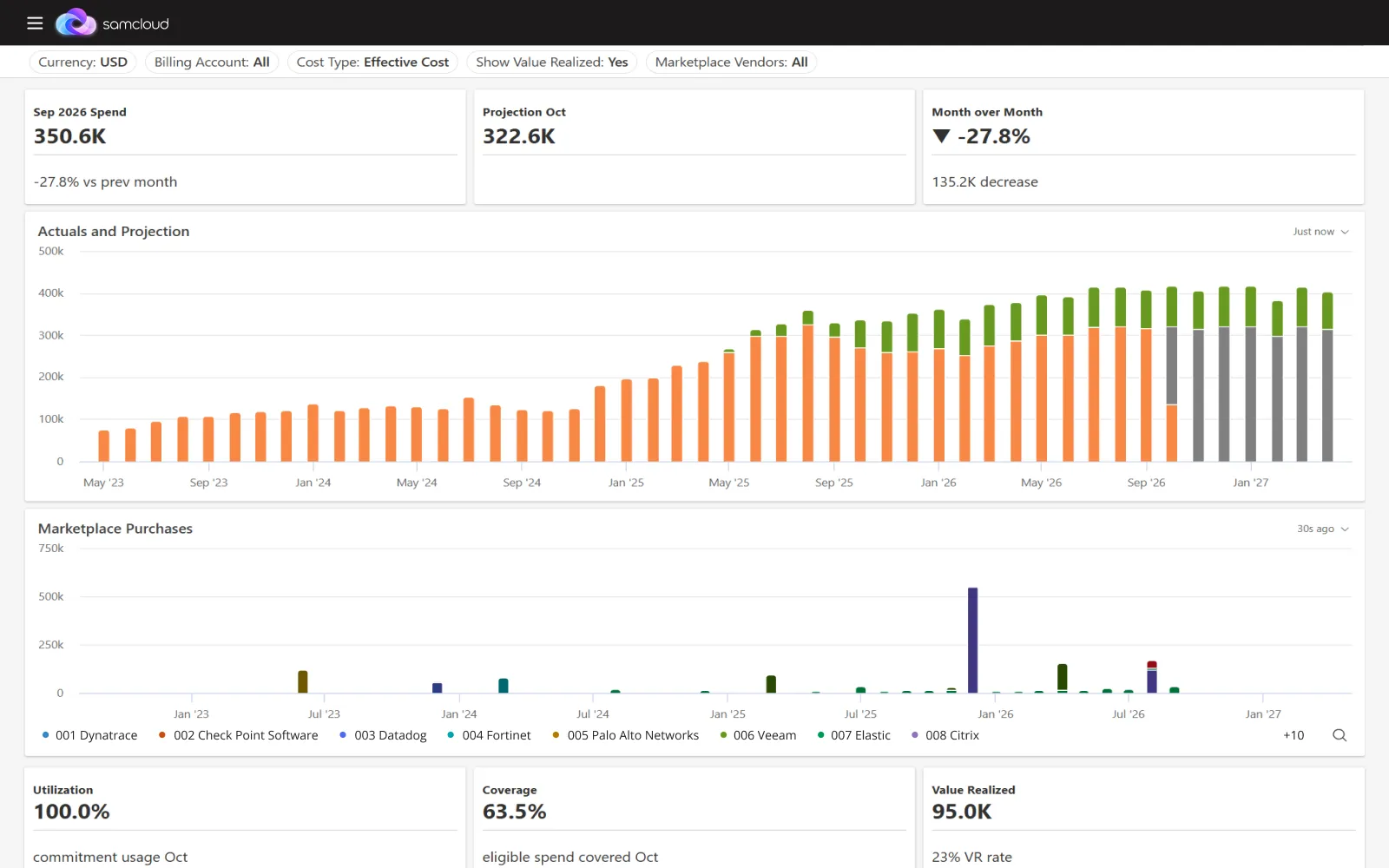Click the 'eligible spend covered Oct' text
The image size is (1389, 868).
coord(570,857)
